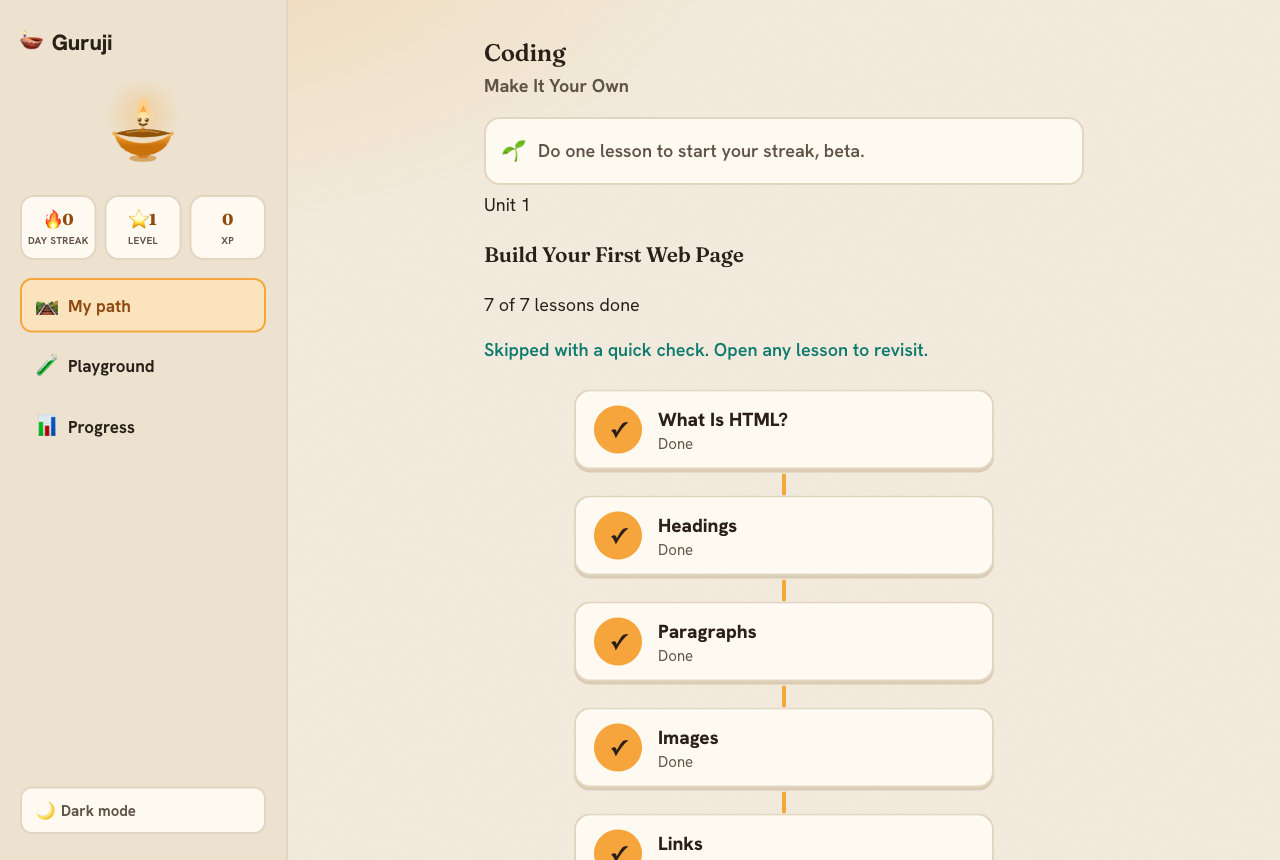
Task: Open the Headings lesson
Action: pyautogui.click(x=784, y=536)
